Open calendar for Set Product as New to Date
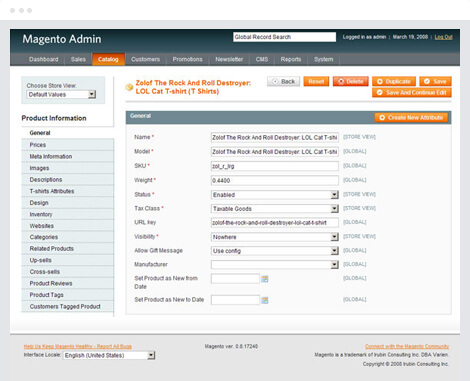This screenshot has height=381, width=470. pos(265,300)
